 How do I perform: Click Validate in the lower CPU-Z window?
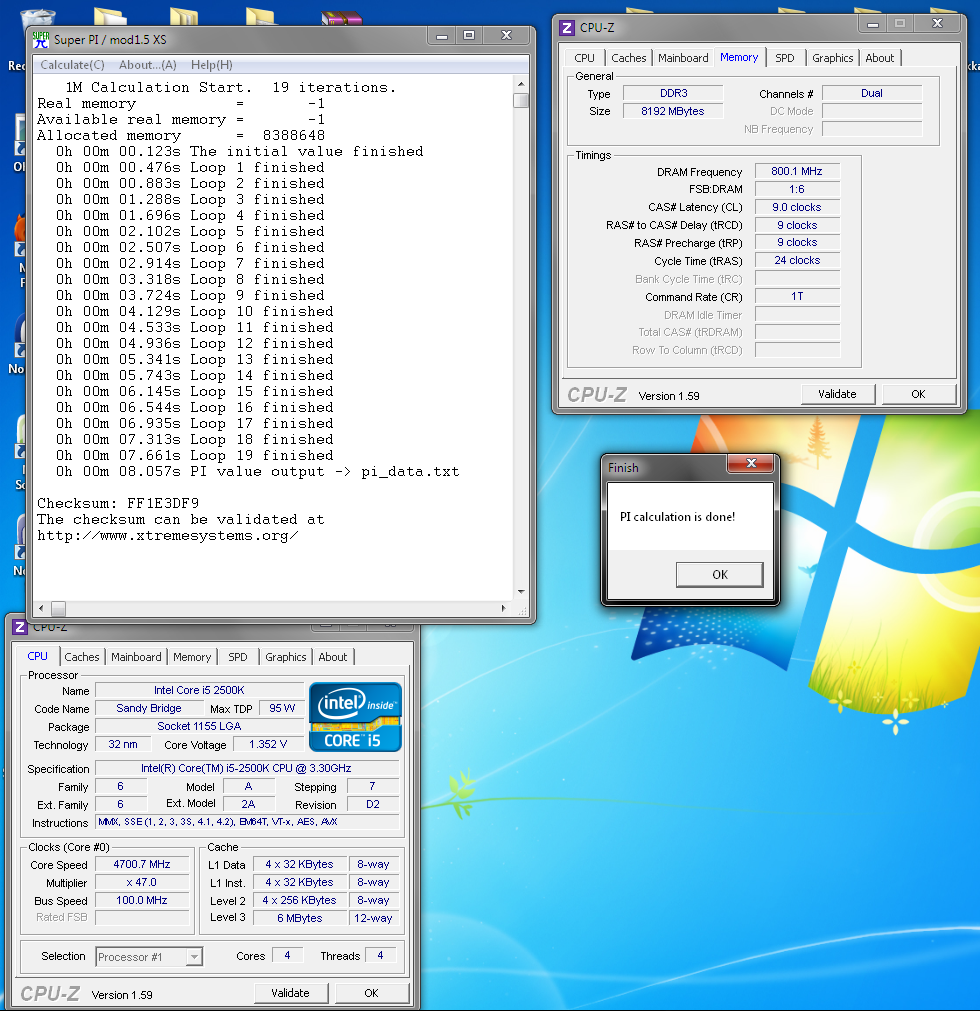[290, 993]
